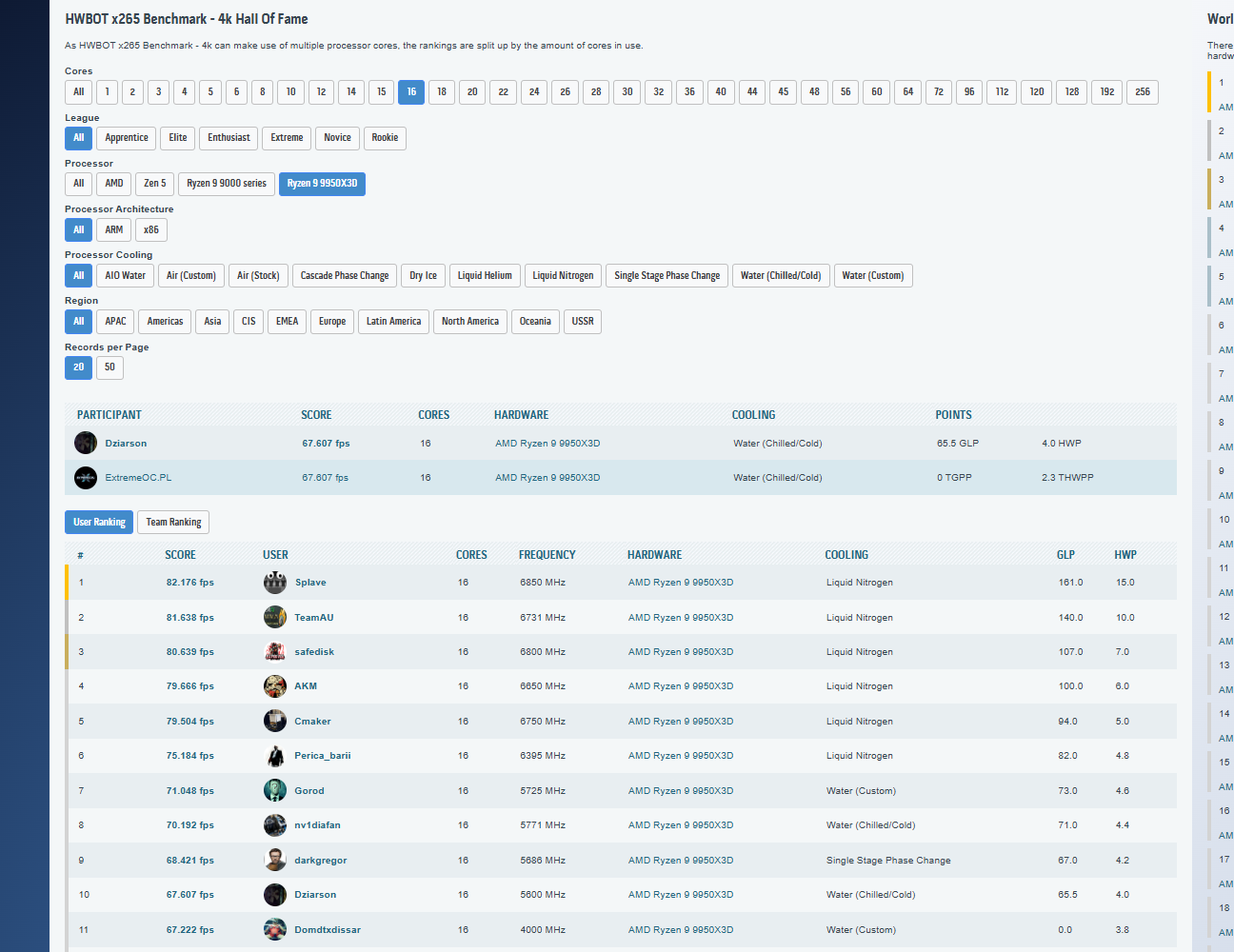Viewport: 1234px width, 952px height.
Task: Click darkgregor's avatar picture
Action: 275,860
